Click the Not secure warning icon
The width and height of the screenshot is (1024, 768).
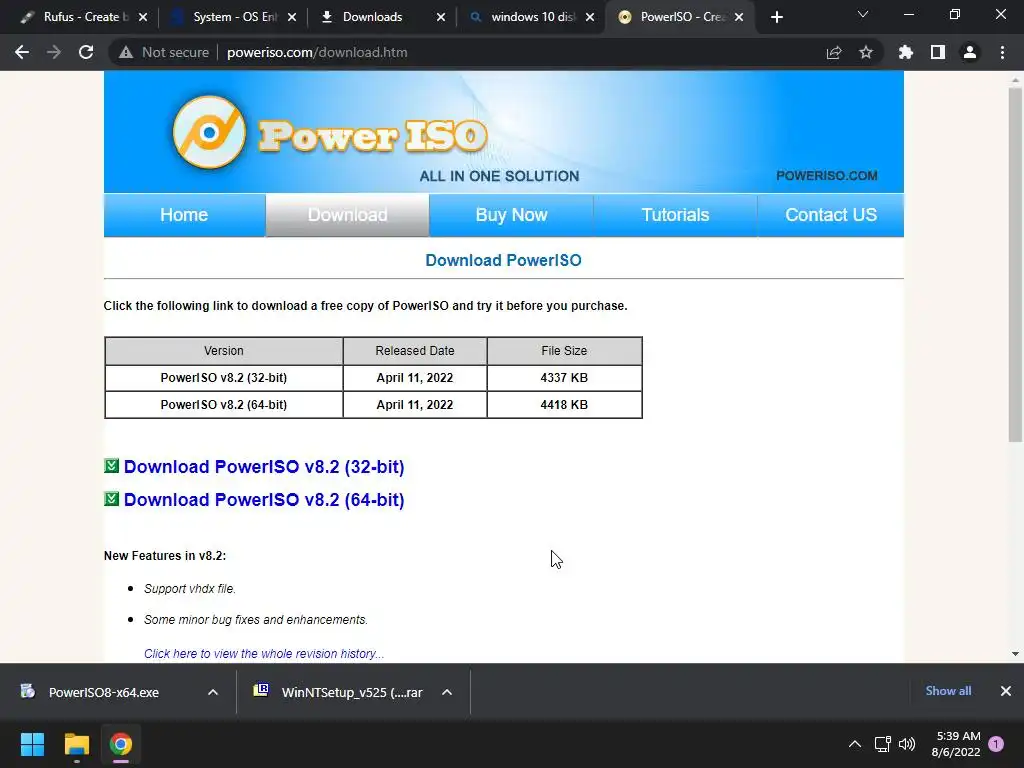[x=126, y=52]
